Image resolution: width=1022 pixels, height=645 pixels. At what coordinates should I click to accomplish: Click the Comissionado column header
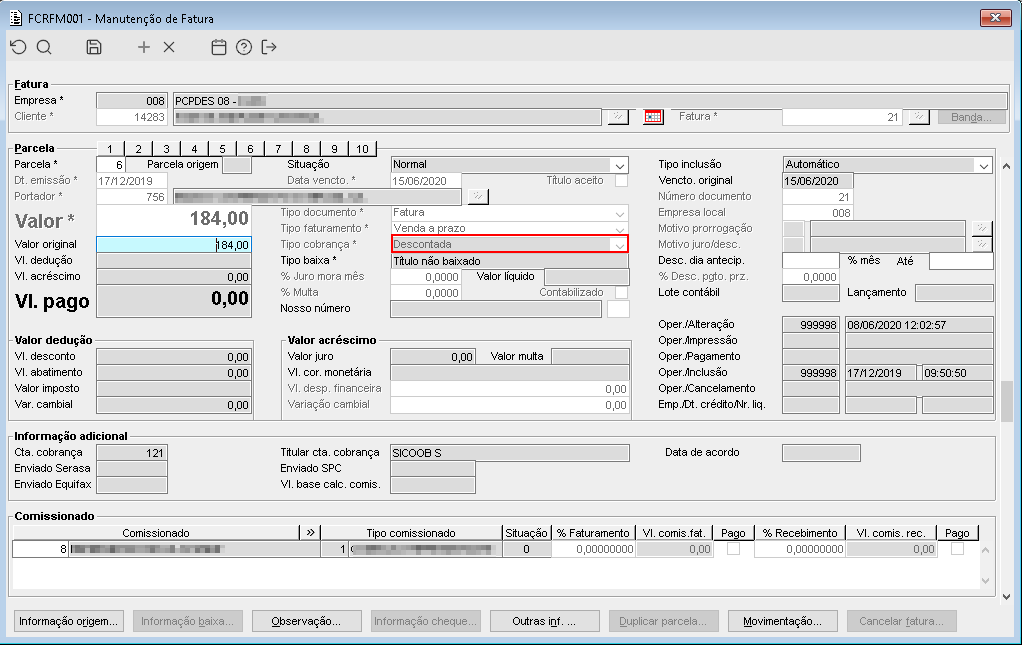tap(156, 533)
